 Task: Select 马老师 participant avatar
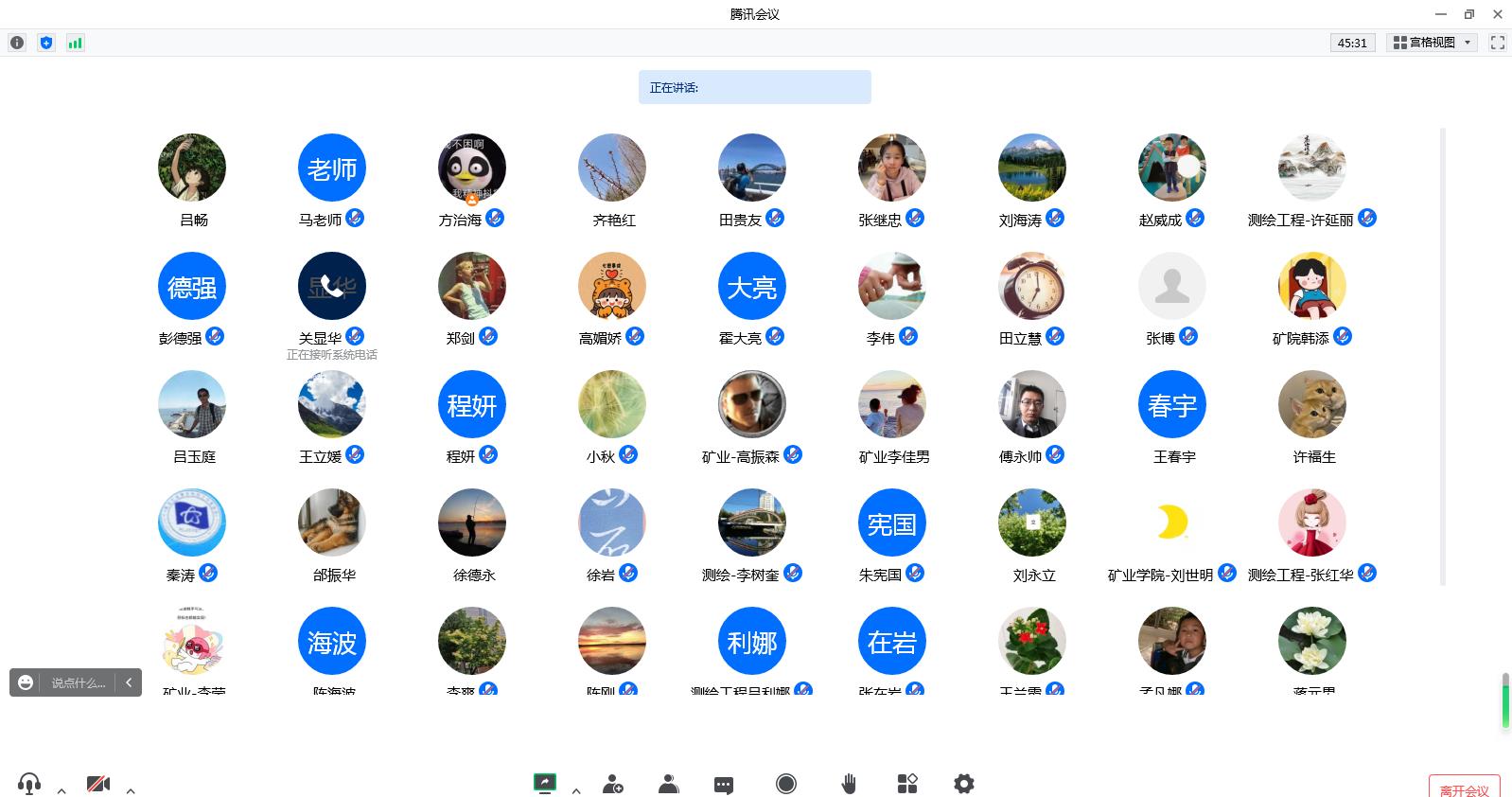(332, 168)
